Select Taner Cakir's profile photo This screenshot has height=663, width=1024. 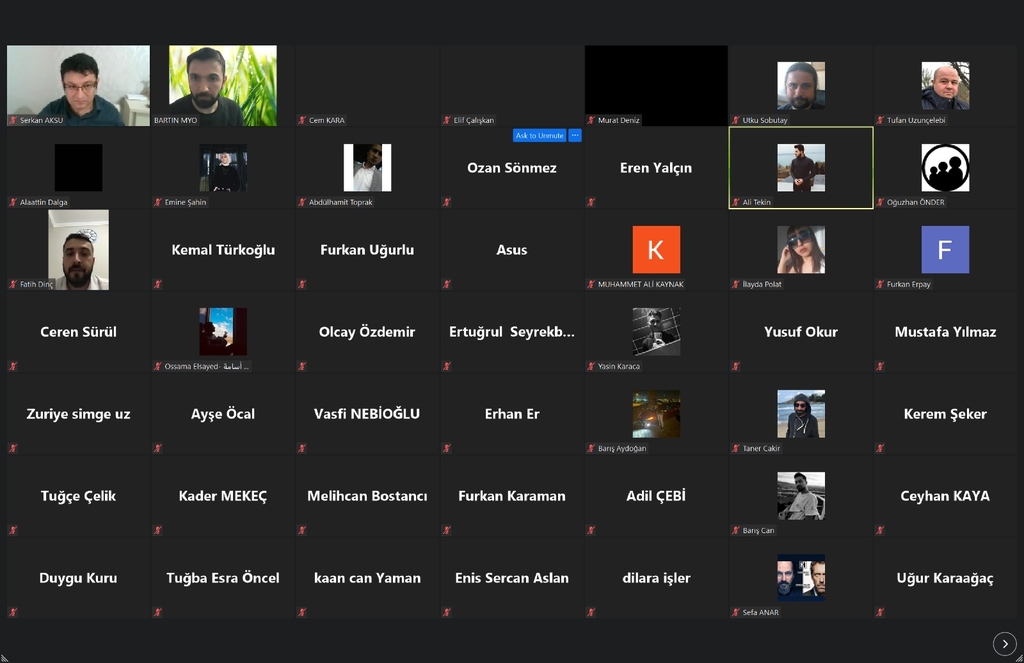point(801,414)
